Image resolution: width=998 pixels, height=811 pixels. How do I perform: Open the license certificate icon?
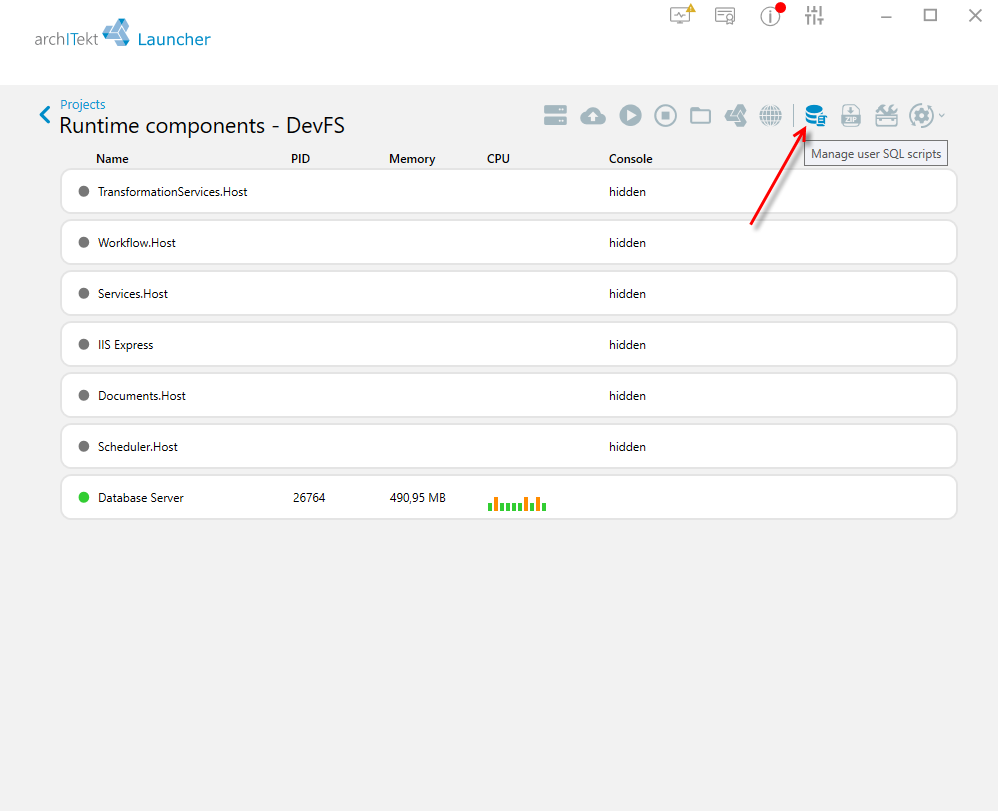click(x=725, y=15)
